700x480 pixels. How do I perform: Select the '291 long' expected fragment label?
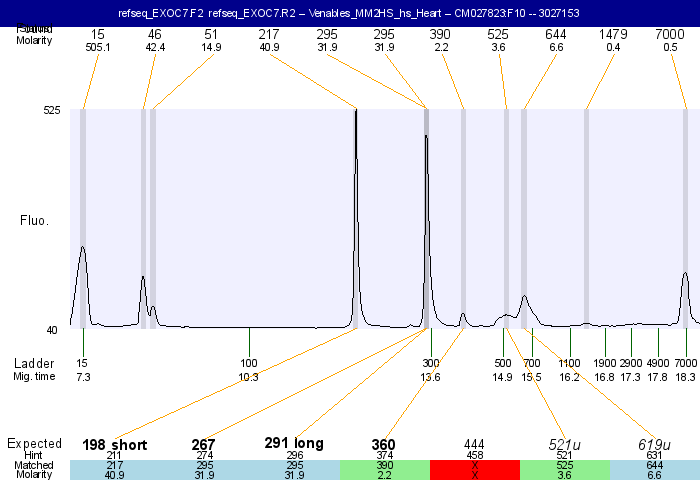pos(294,444)
